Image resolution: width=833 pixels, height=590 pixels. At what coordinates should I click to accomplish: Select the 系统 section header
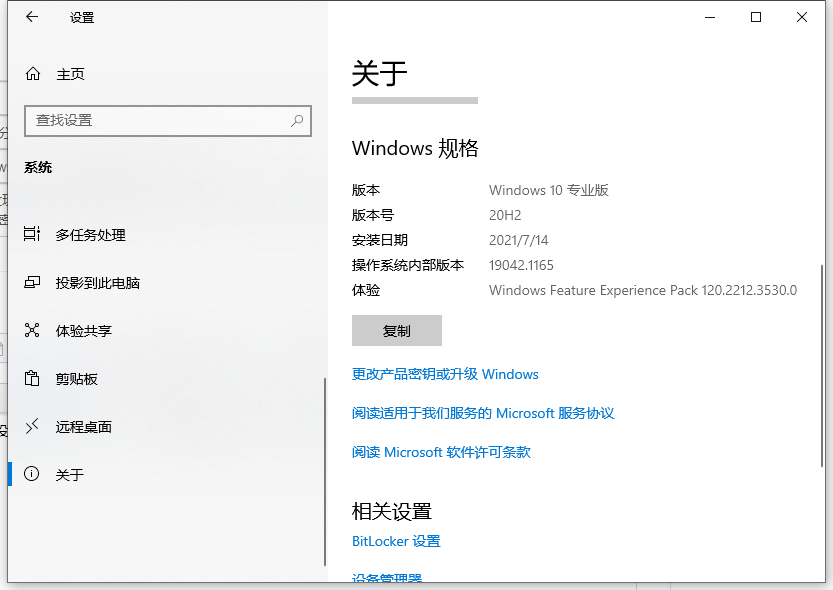click(38, 167)
